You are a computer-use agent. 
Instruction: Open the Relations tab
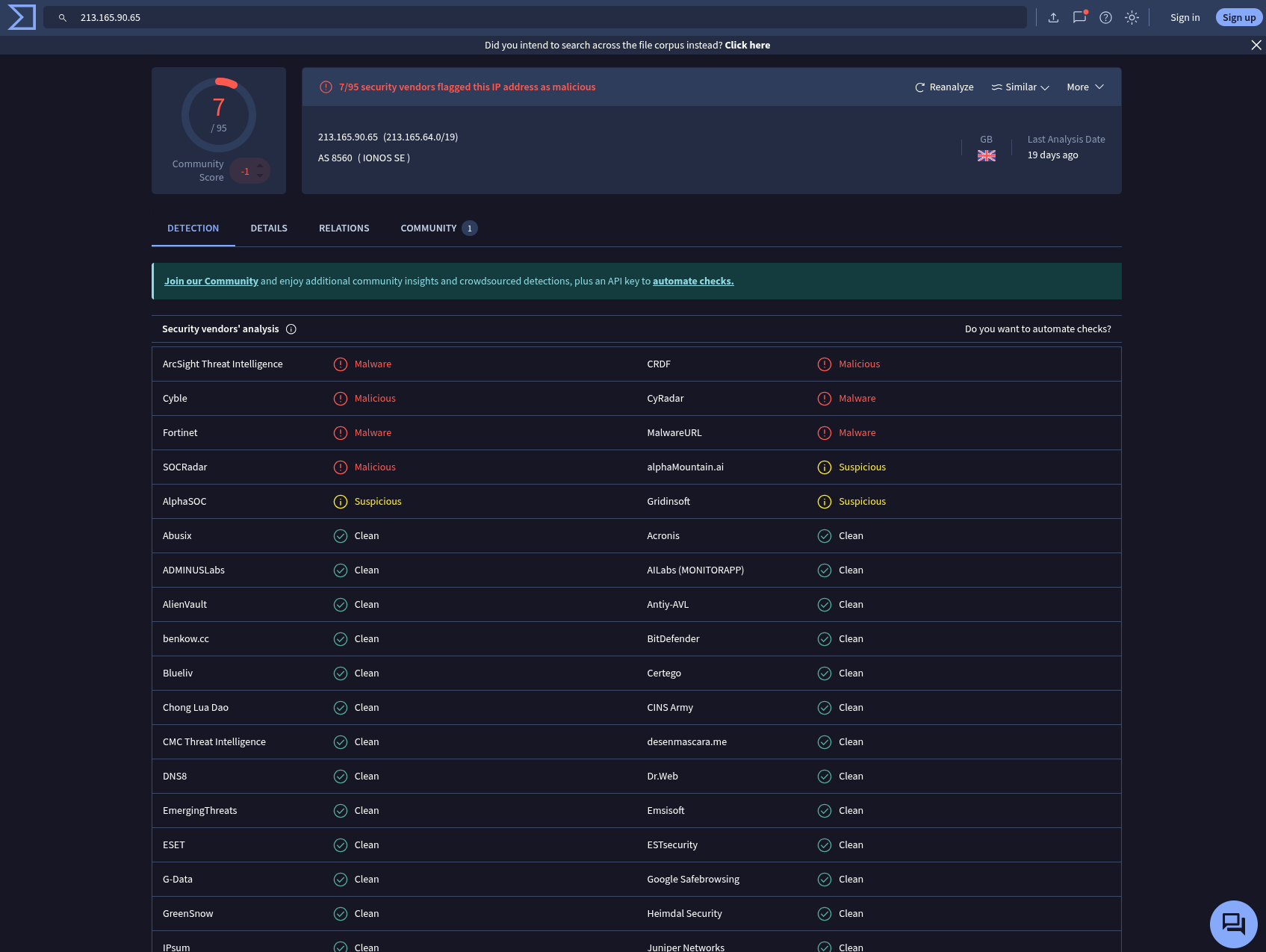point(344,228)
